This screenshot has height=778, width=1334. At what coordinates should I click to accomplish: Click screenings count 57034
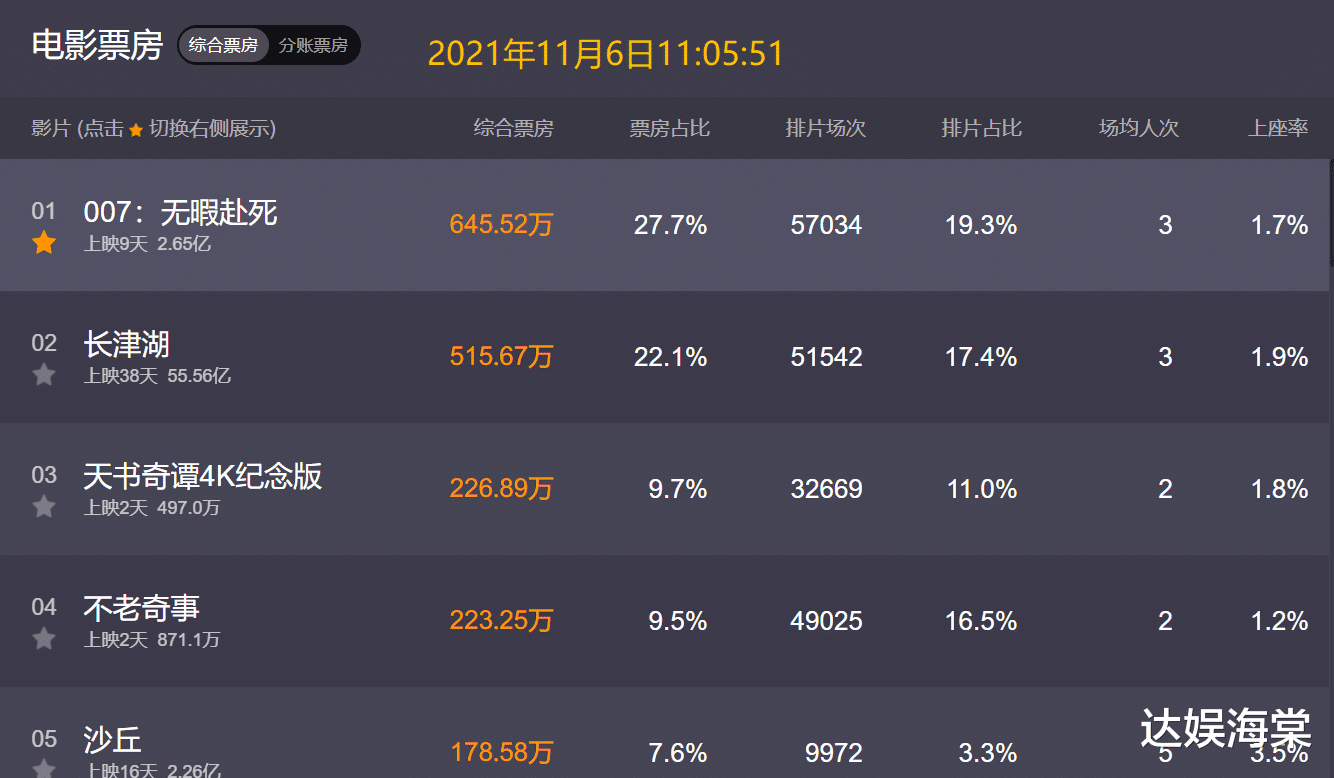pyautogui.click(x=826, y=225)
